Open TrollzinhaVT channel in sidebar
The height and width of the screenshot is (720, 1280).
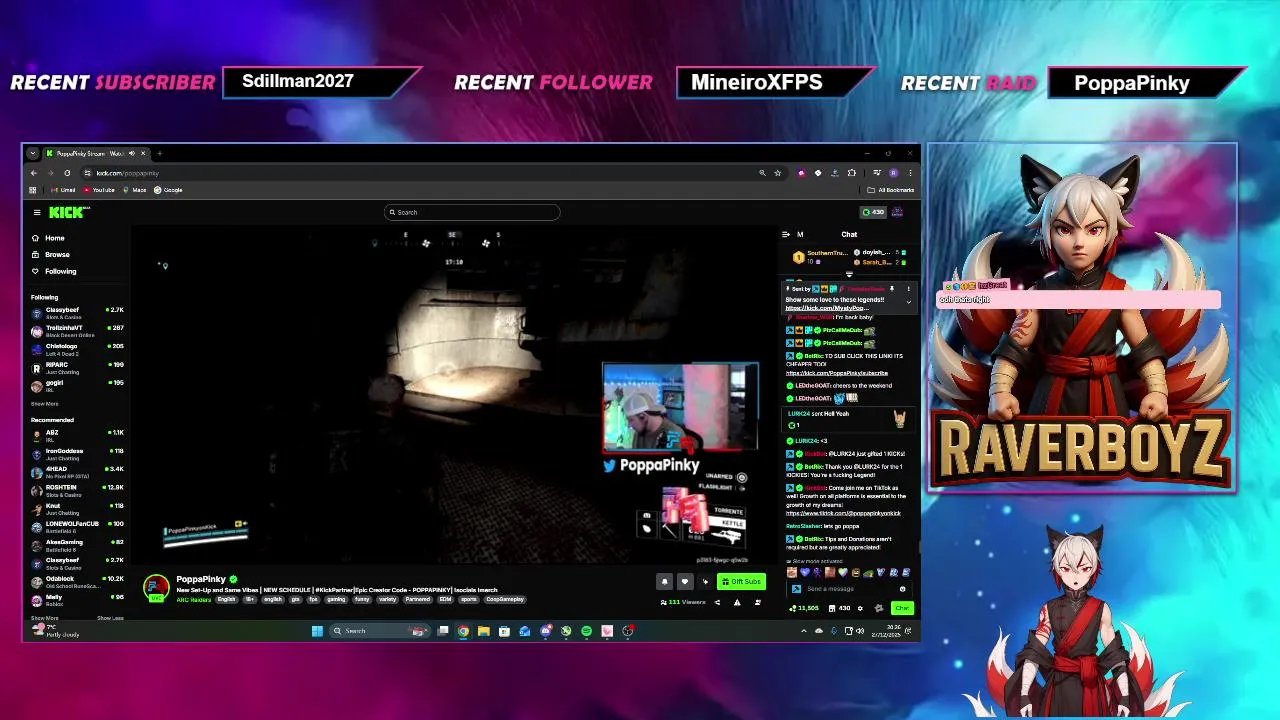77,330
